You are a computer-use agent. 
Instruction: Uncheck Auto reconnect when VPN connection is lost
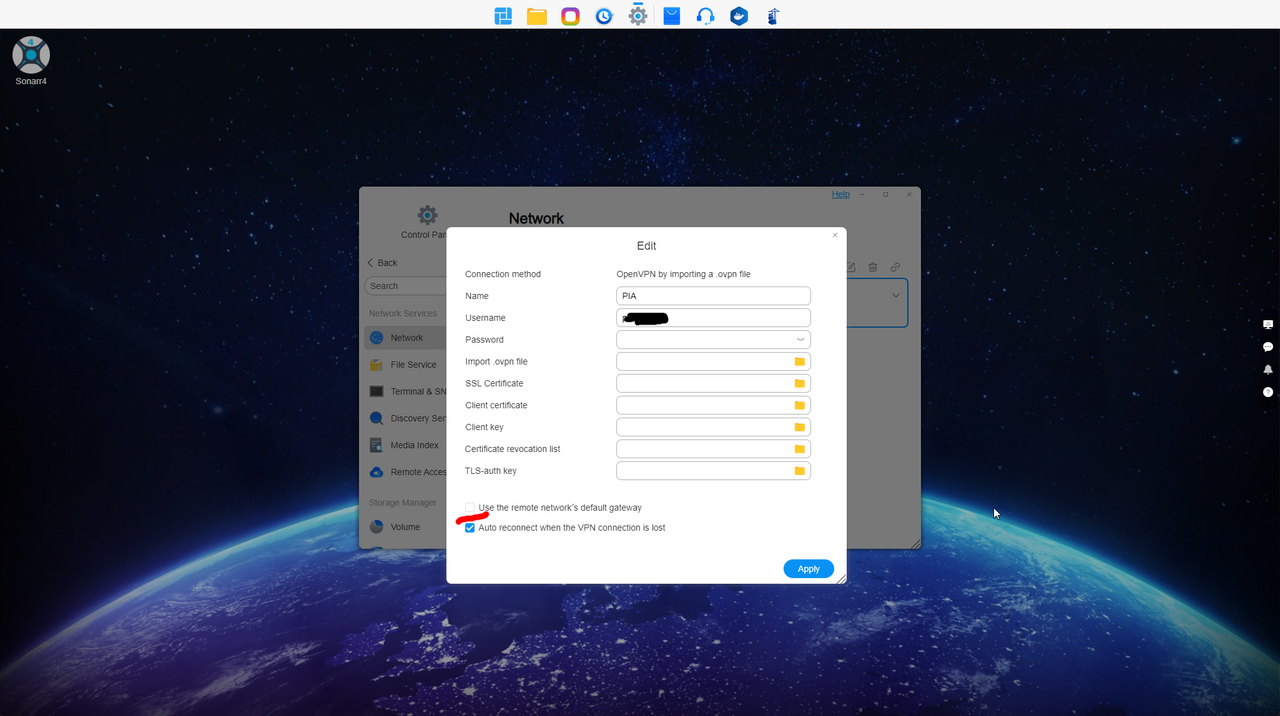tap(470, 528)
